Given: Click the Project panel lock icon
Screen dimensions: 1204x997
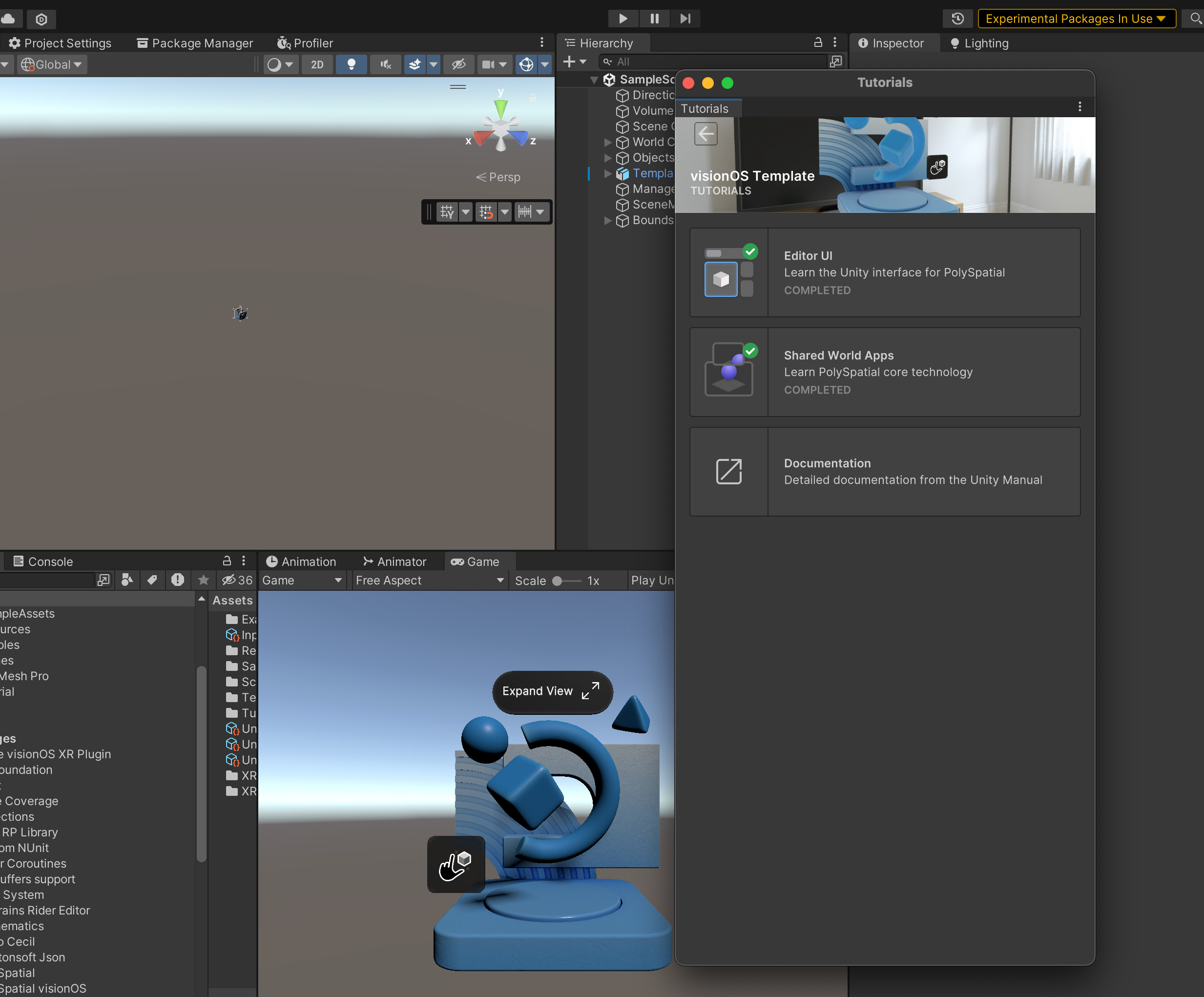Looking at the screenshot, I should [x=227, y=561].
